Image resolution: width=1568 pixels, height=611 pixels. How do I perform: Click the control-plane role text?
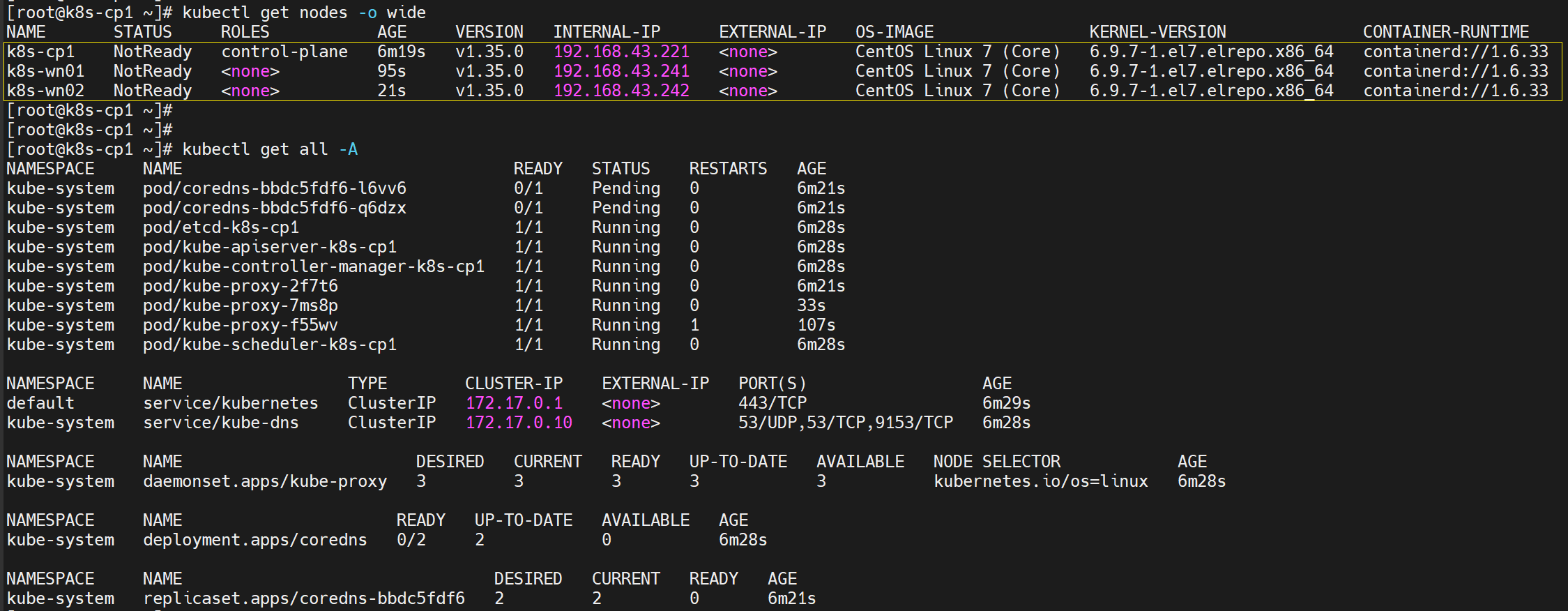(x=284, y=52)
